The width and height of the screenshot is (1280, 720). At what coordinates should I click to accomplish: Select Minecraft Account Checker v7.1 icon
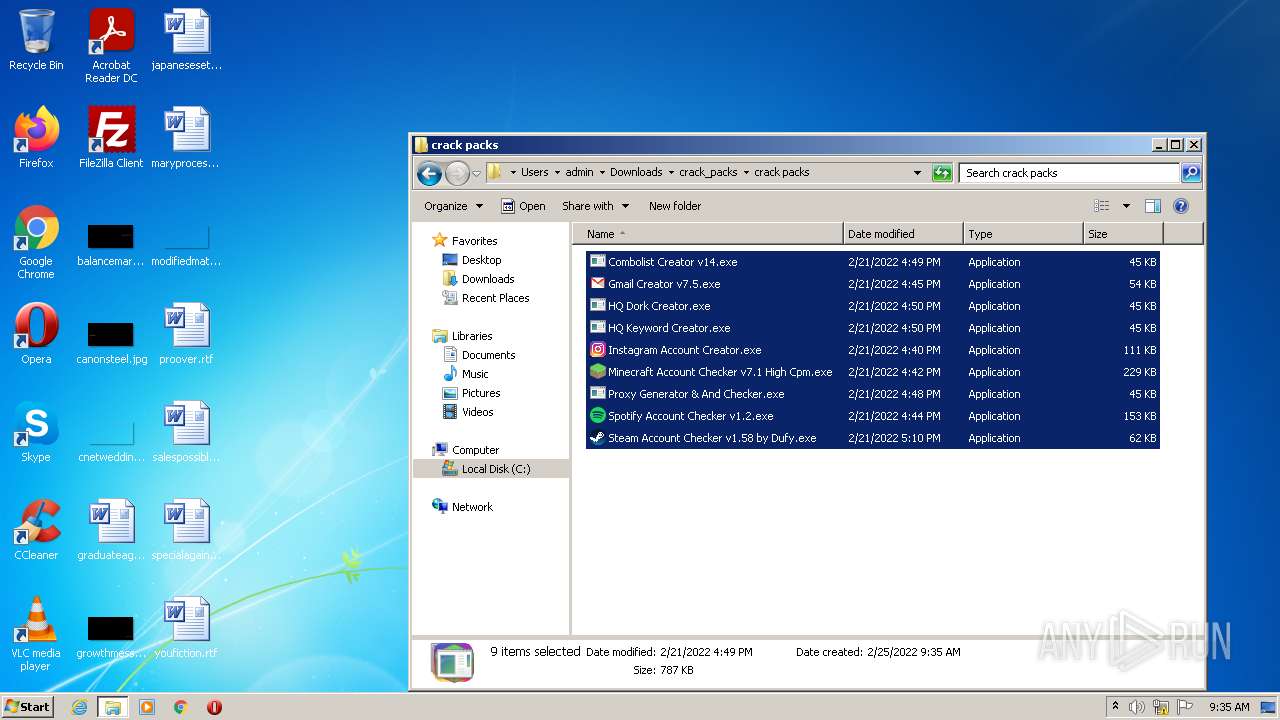tap(598, 372)
